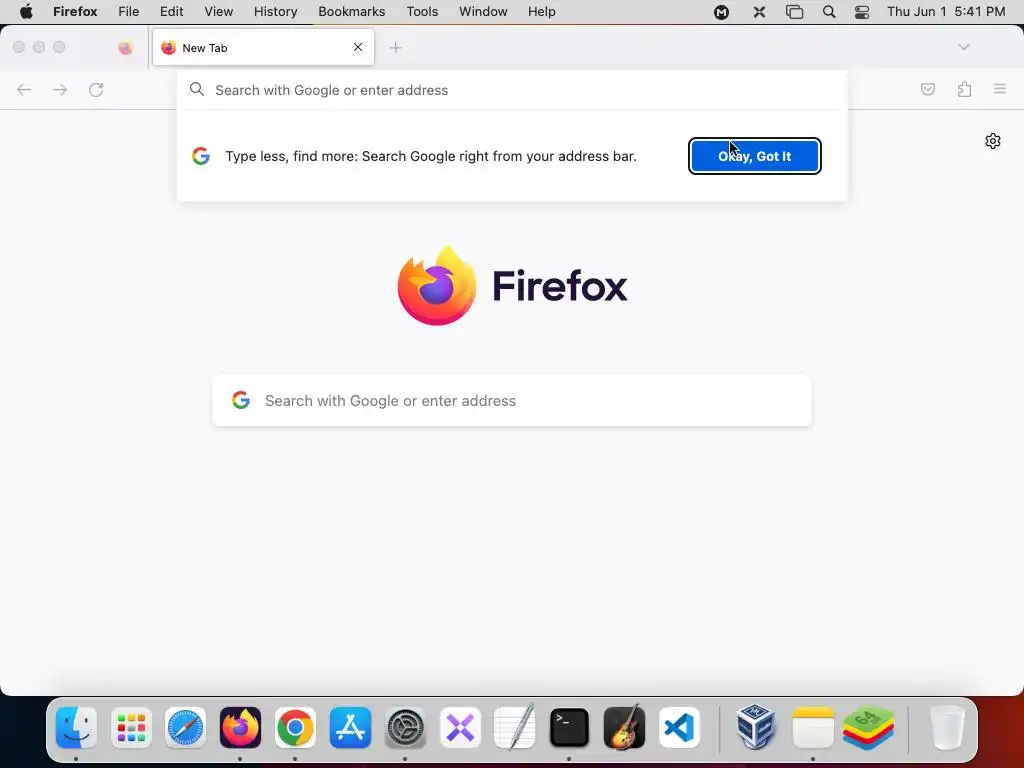This screenshot has width=1024, height=768.
Task: Open the Tools menu
Action: [422, 12]
